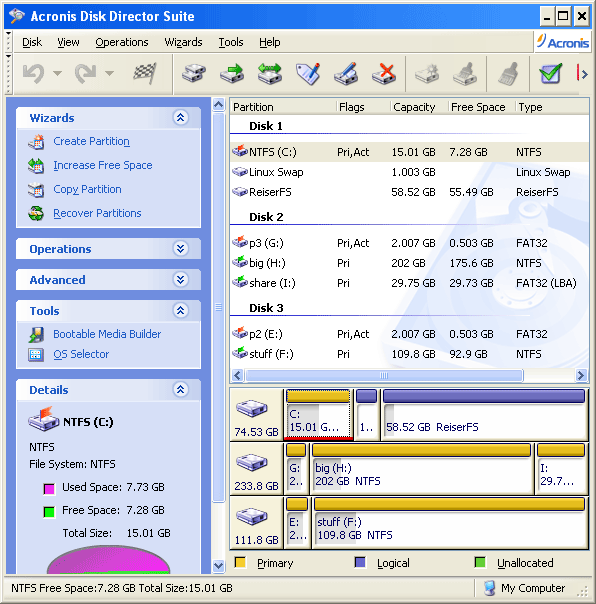Click the Increase Free Space wizard icon
Screen dimensions: 596x604
(36, 166)
